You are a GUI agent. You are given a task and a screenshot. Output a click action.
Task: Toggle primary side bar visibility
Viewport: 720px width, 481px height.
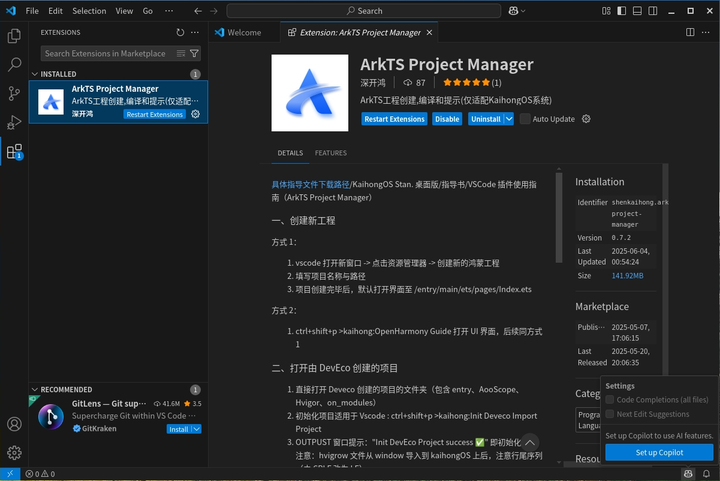click(x=622, y=11)
